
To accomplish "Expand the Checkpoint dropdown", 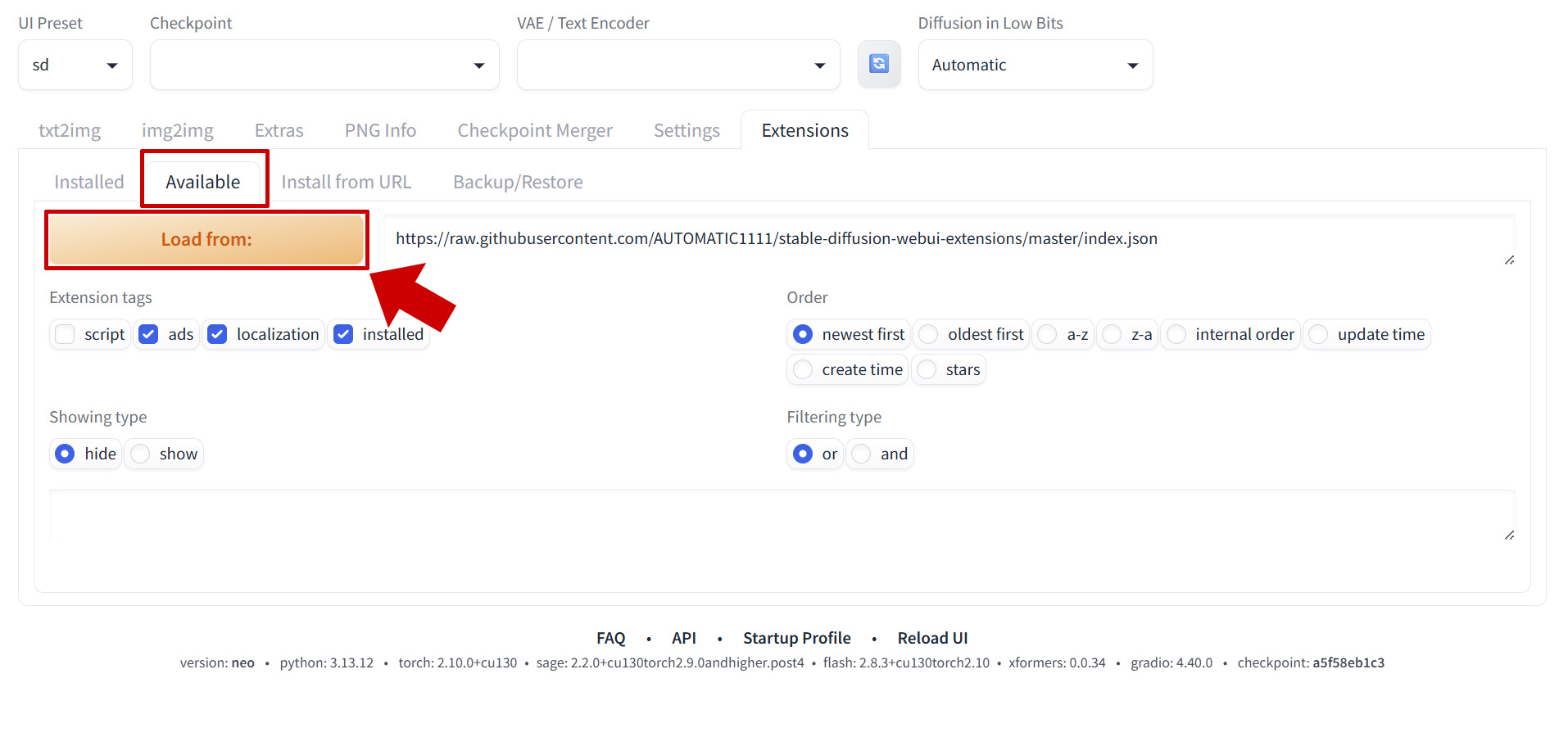I will click(x=324, y=65).
